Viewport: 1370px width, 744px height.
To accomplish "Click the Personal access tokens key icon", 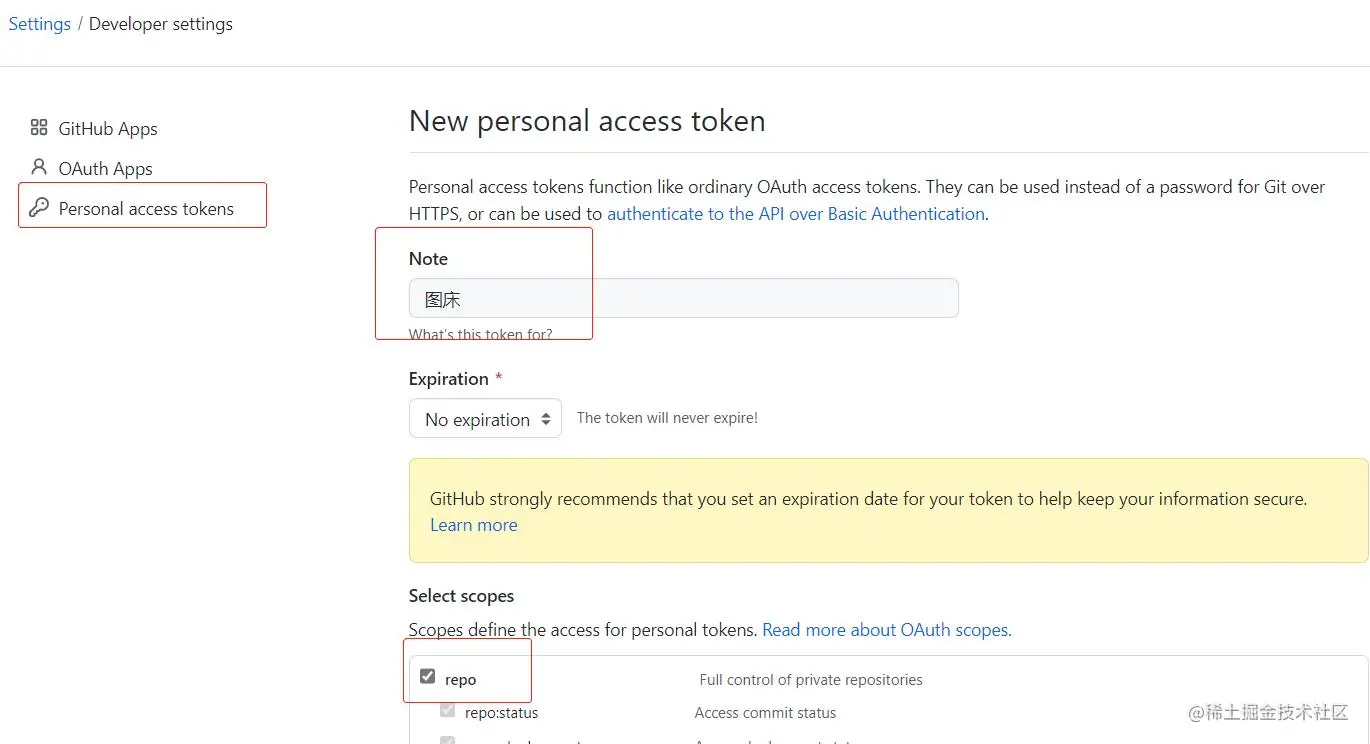I will (x=39, y=207).
